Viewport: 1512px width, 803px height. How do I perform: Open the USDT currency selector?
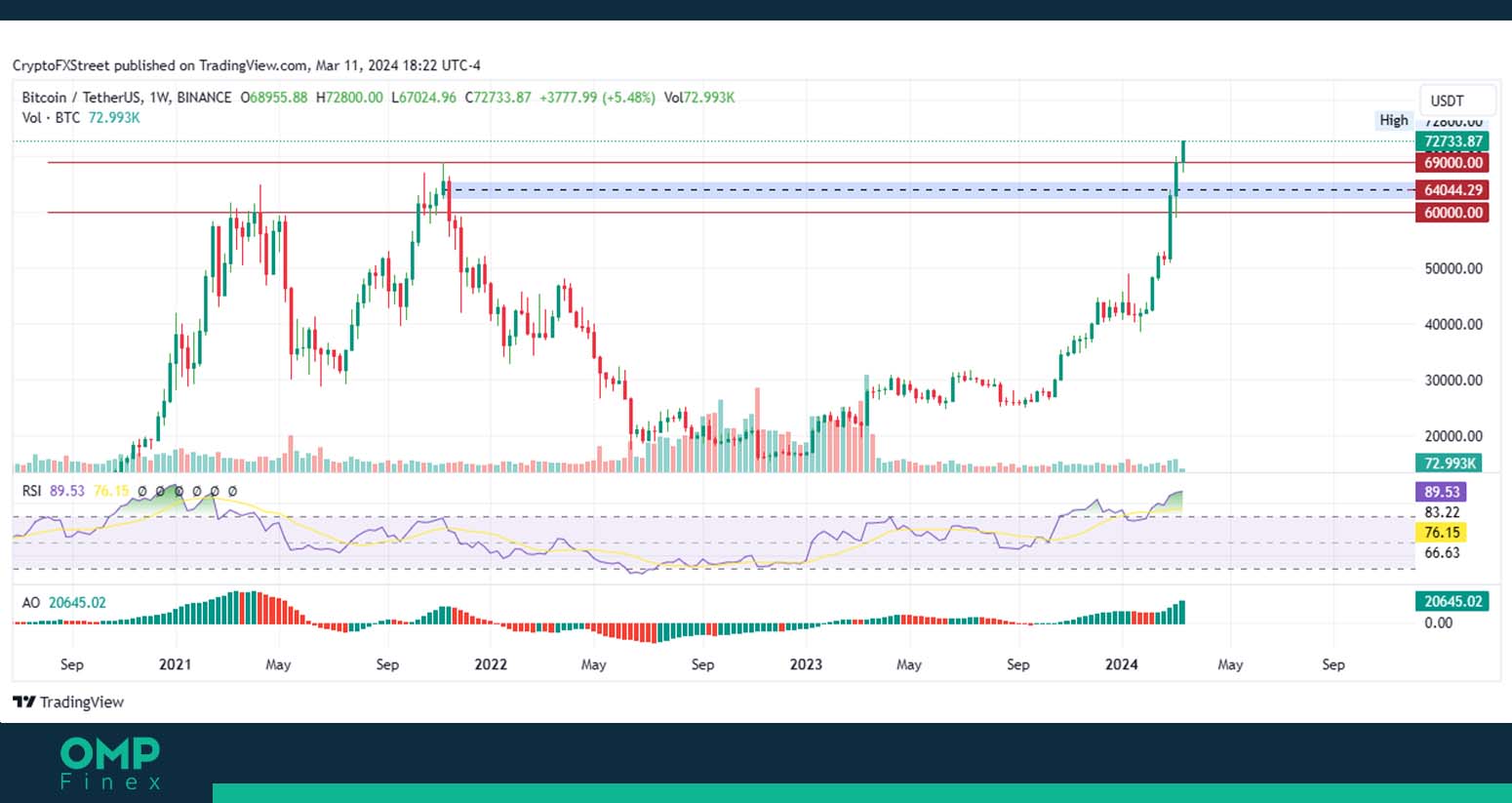pyautogui.click(x=1456, y=100)
